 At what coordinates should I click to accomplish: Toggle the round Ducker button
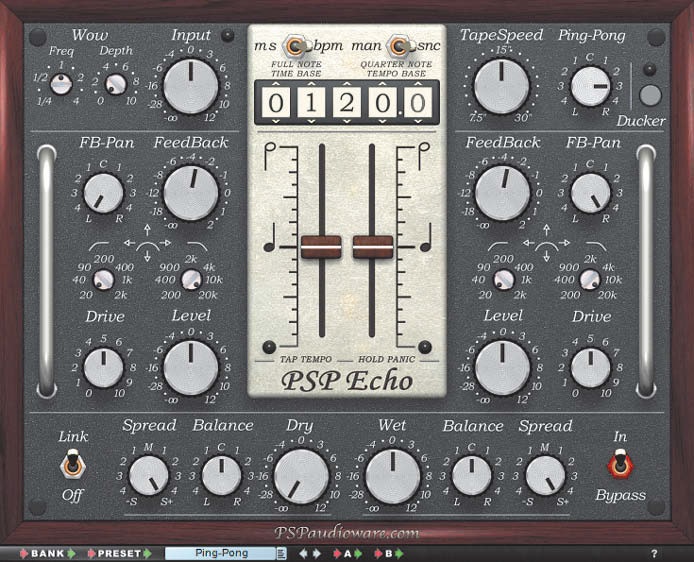point(650,95)
